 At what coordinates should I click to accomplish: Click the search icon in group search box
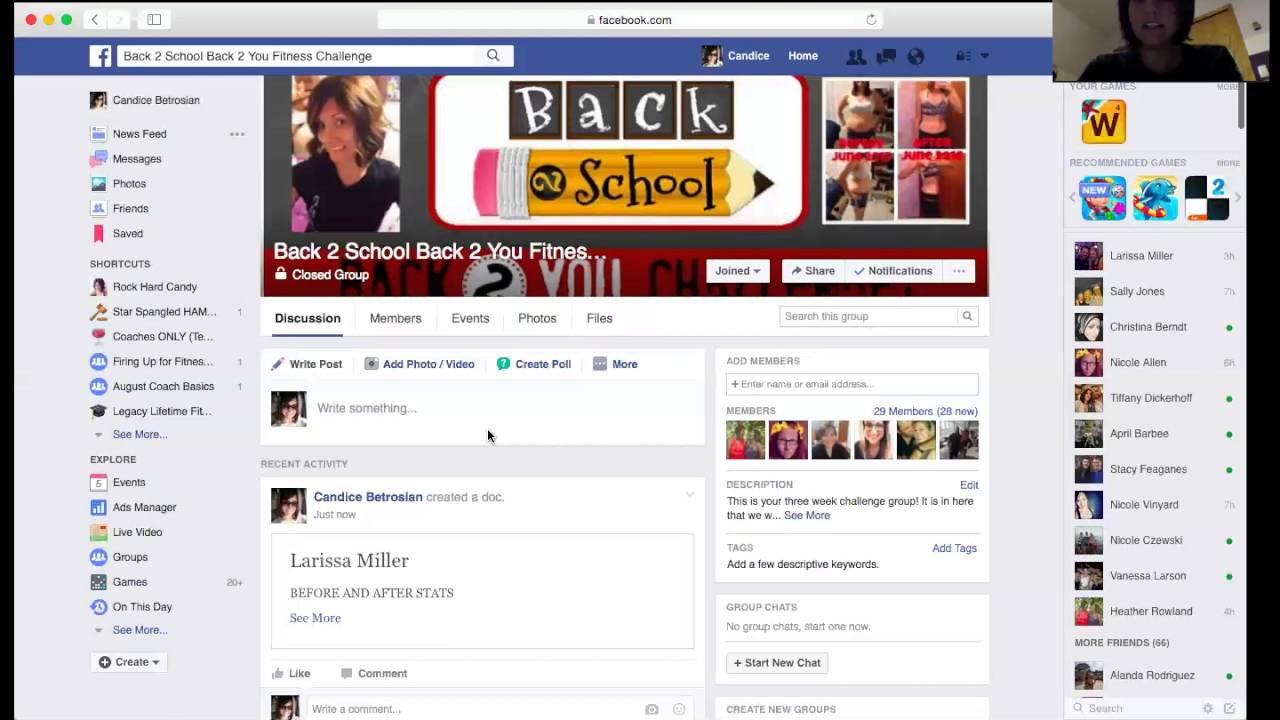967,316
